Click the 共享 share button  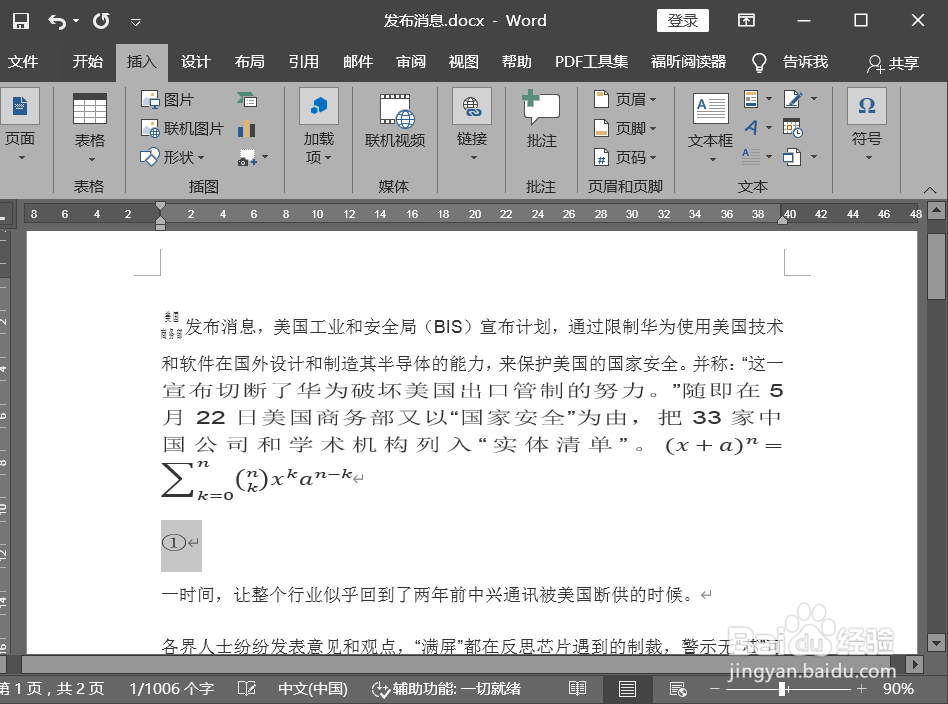coord(893,63)
